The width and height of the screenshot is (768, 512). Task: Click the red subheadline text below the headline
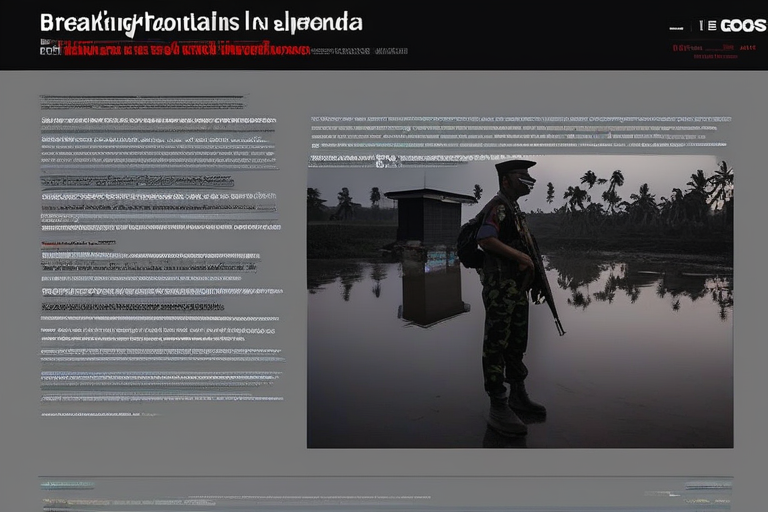click(187, 48)
